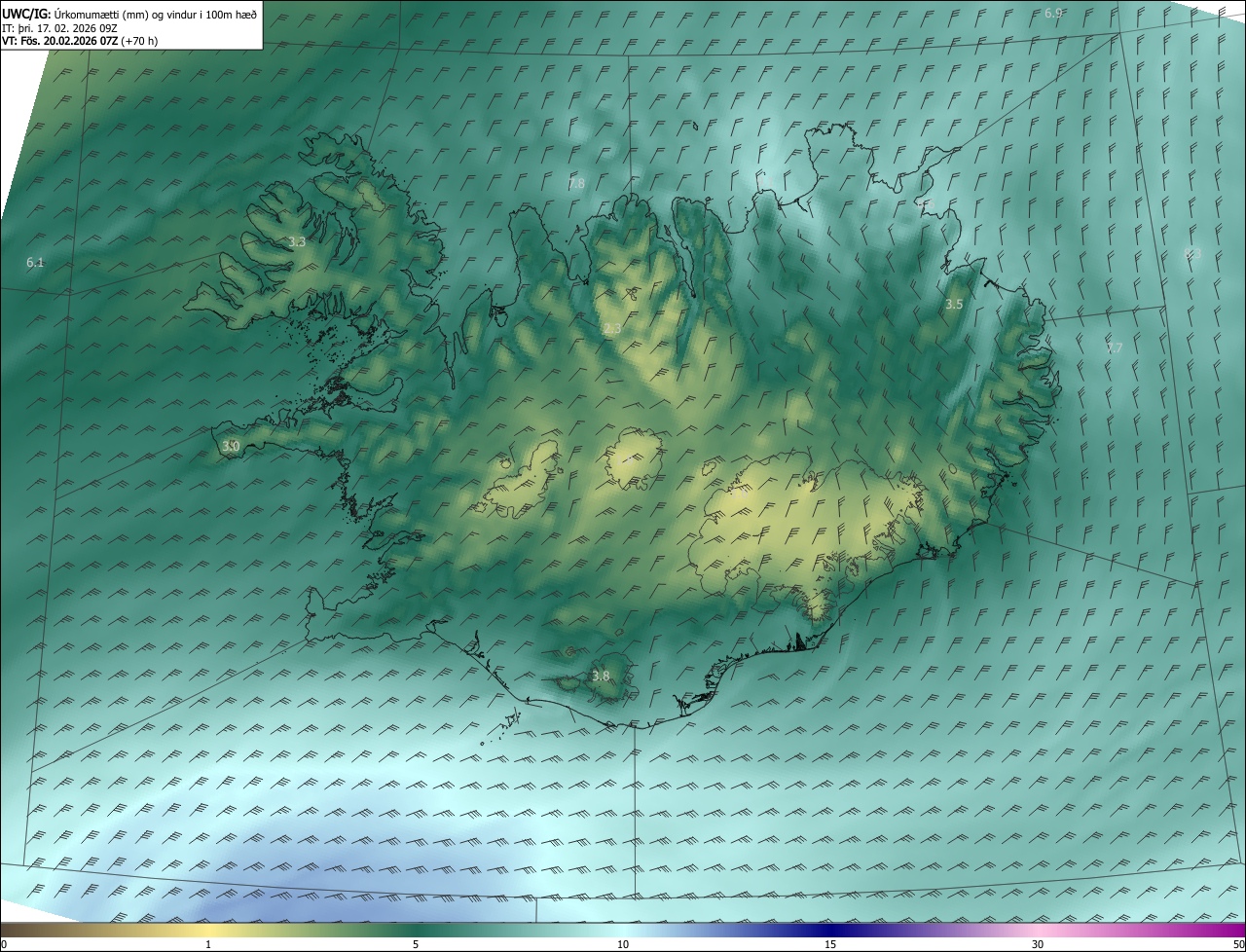Click the 7.7 value off the east coast
The image size is (1246, 952).
(1114, 348)
